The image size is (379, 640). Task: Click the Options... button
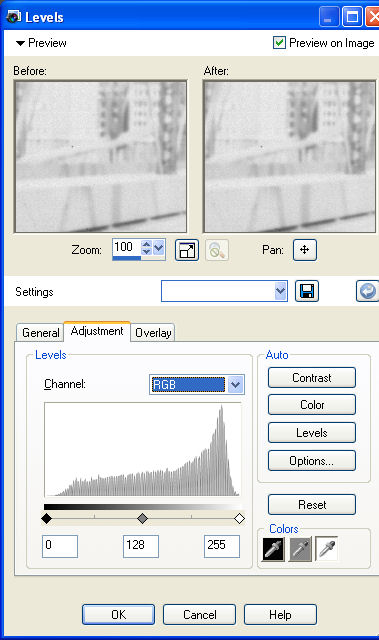tap(312, 461)
